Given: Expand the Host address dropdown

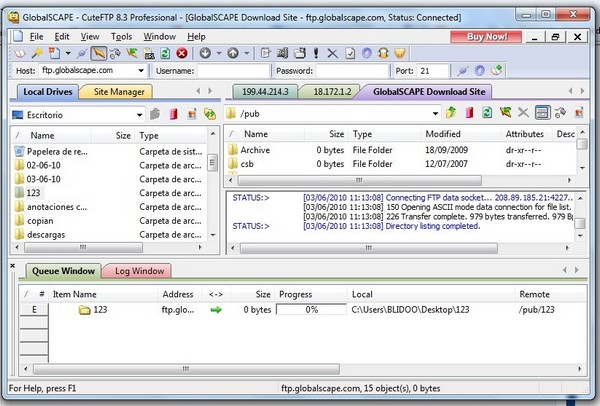Looking at the screenshot, I should [x=141, y=70].
